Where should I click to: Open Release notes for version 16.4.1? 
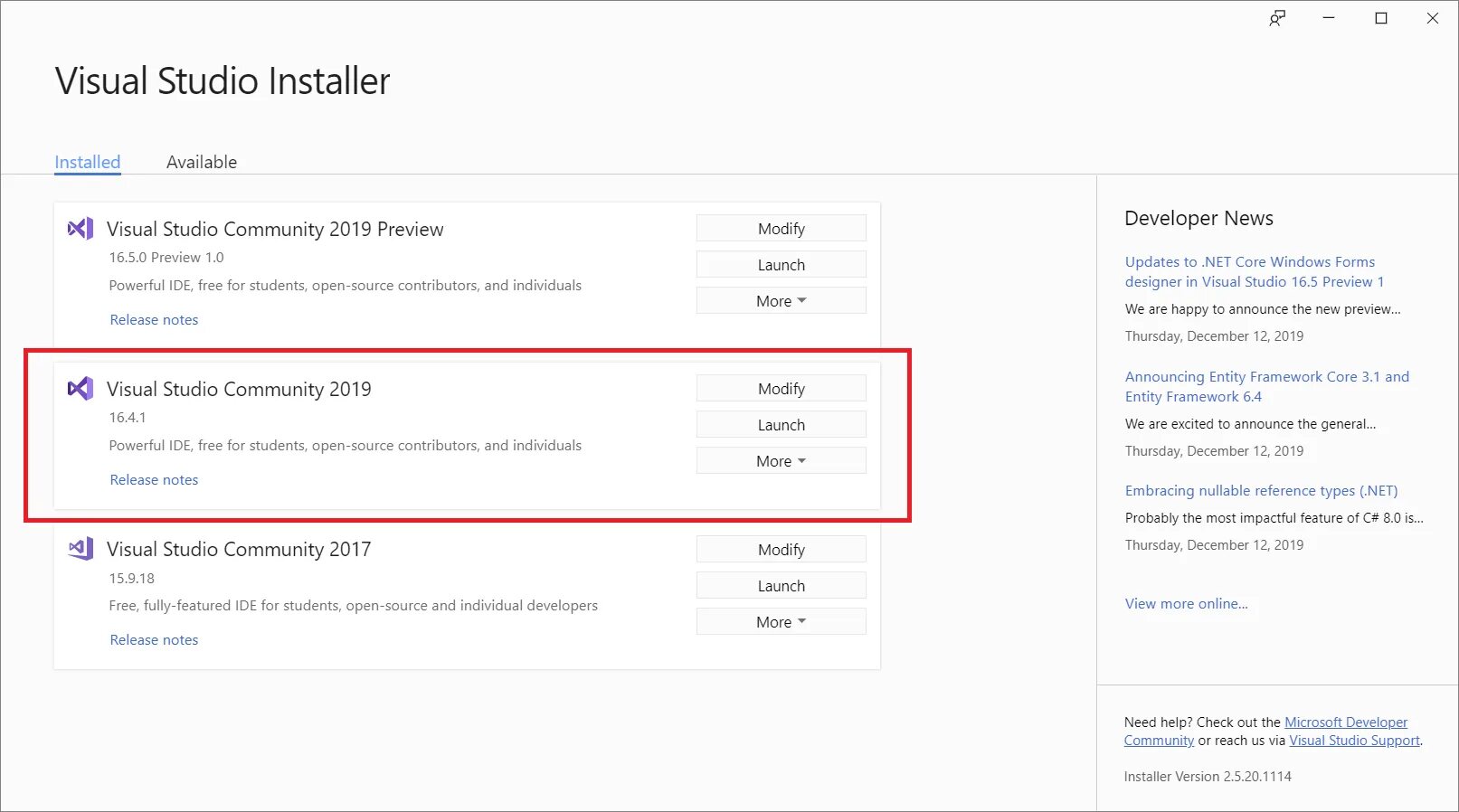(x=154, y=480)
